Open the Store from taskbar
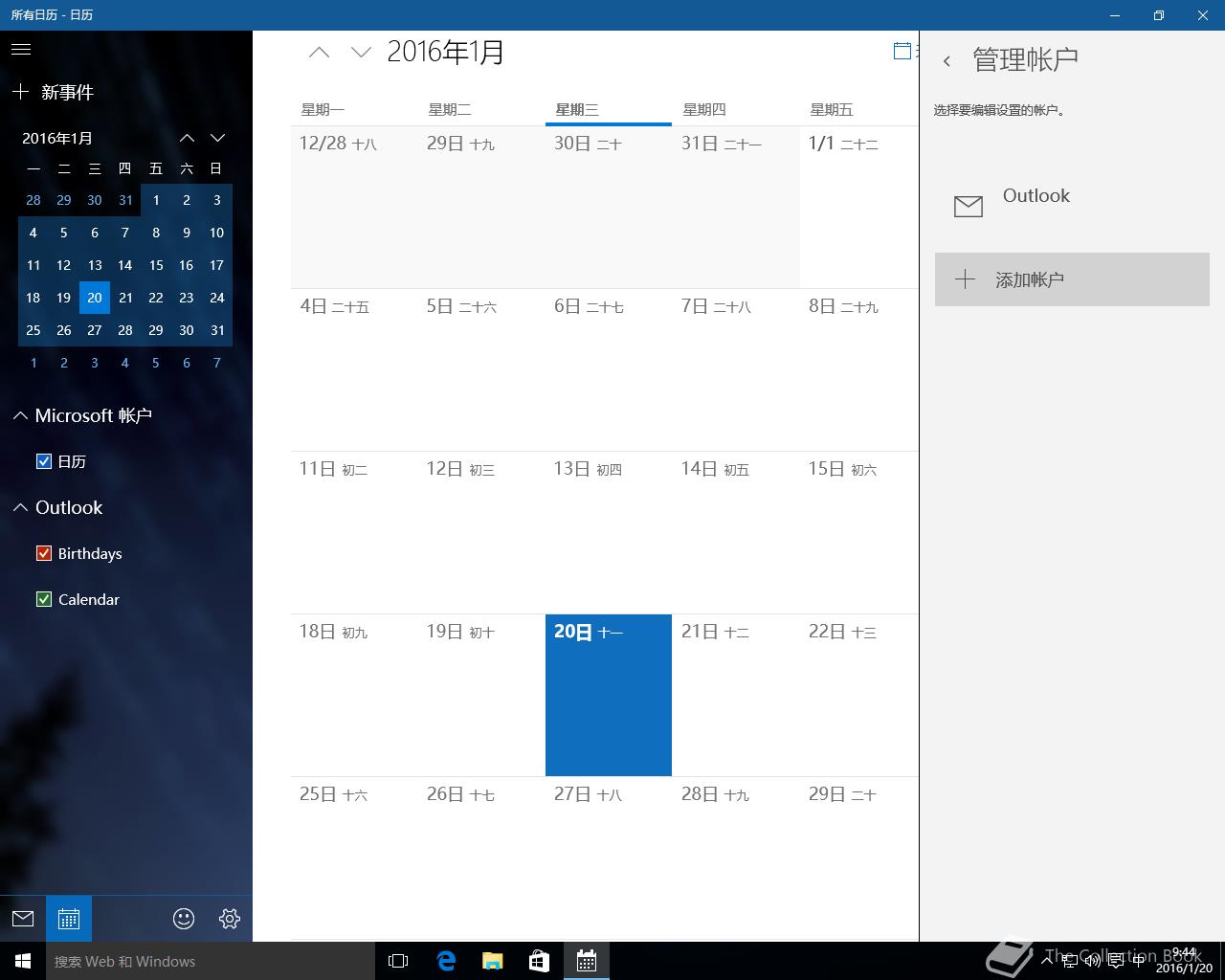 click(539, 961)
